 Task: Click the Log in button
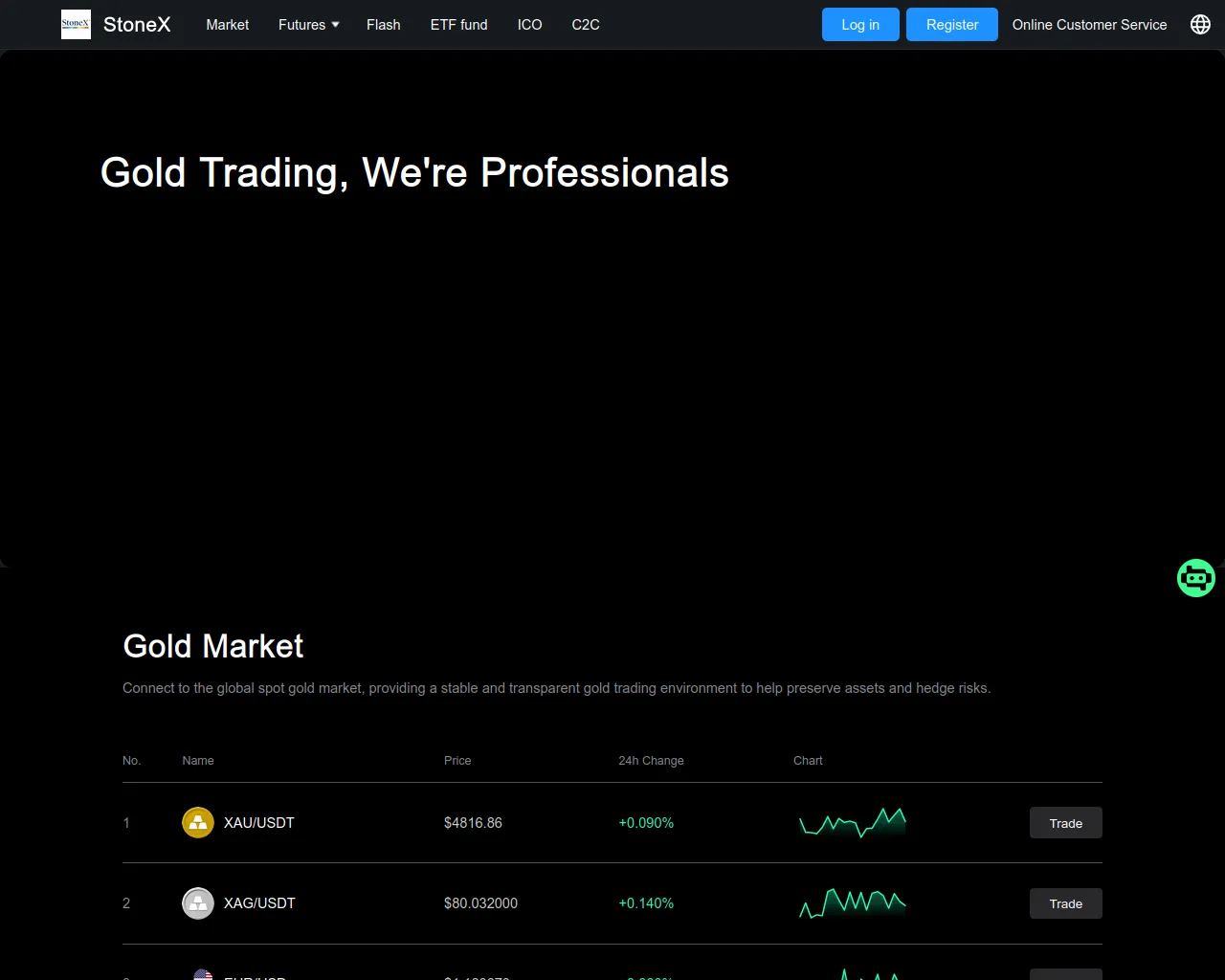(x=860, y=25)
